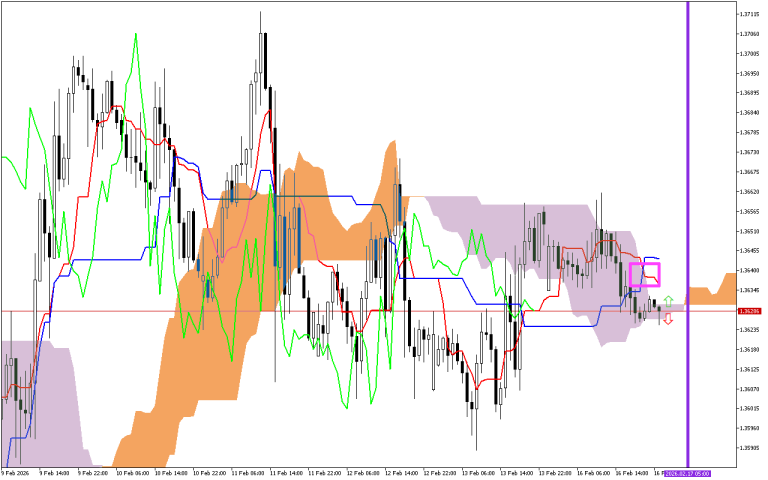
Task: Select the purple vertical time line
Action: [688, 234]
